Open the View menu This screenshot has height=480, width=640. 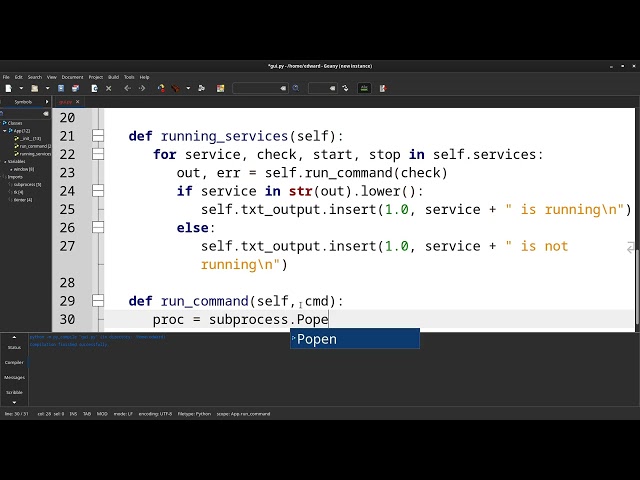(52, 77)
